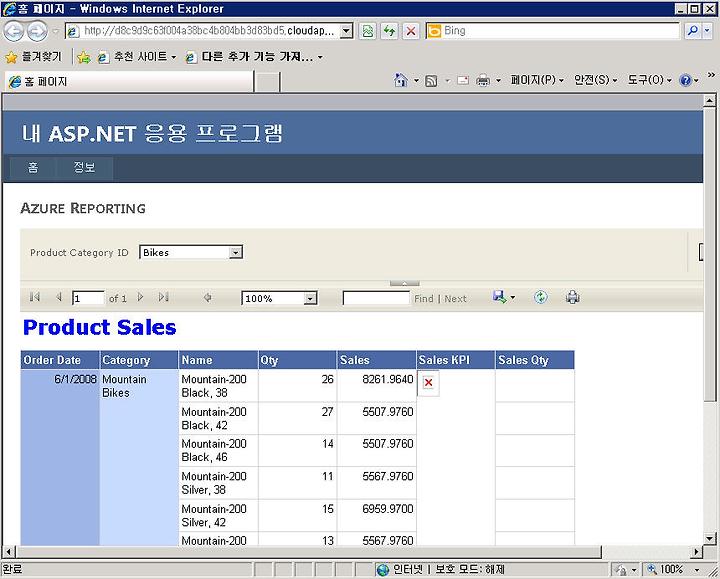Image resolution: width=720 pixels, height=579 pixels.
Task: Print the report using viewer printer icon
Action: [573, 297]
